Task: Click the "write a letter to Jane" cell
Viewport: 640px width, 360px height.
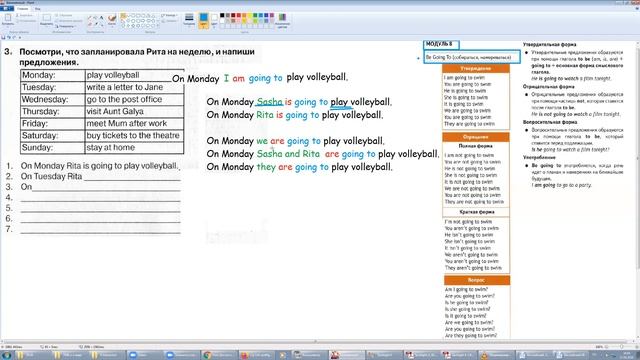Action: point(134,87)
